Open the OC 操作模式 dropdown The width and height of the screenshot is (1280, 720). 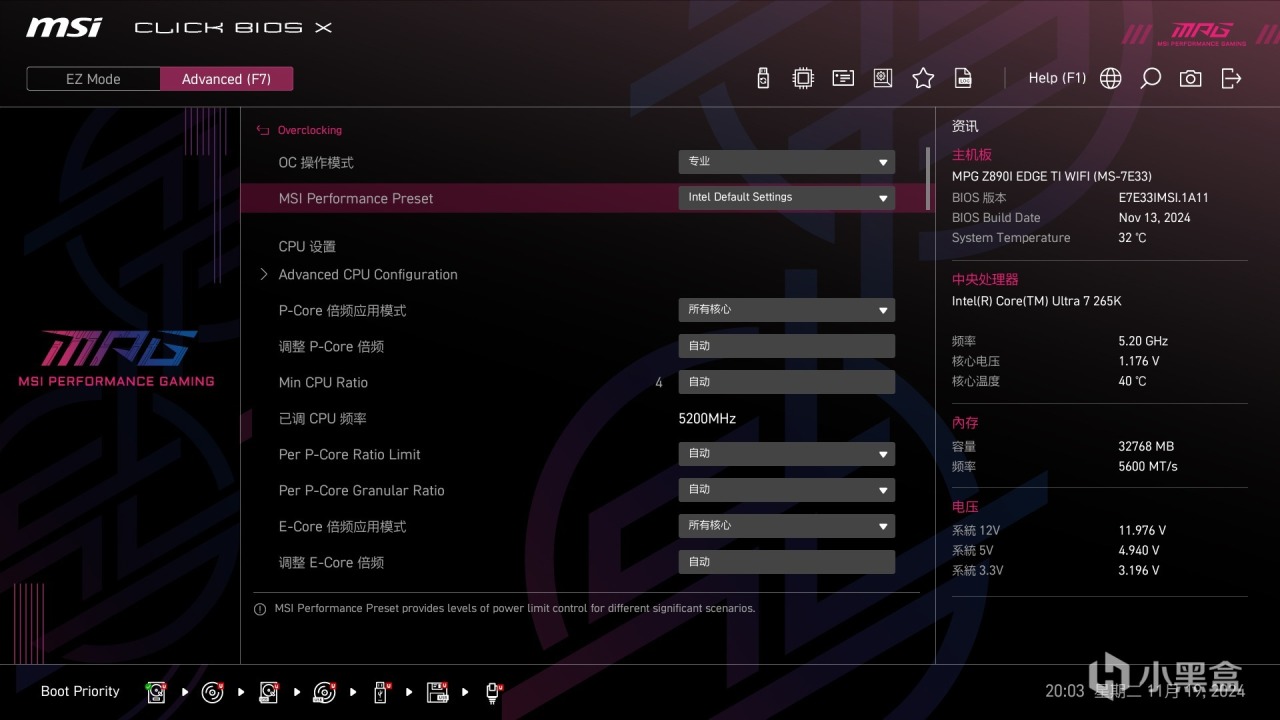[787, 162]
